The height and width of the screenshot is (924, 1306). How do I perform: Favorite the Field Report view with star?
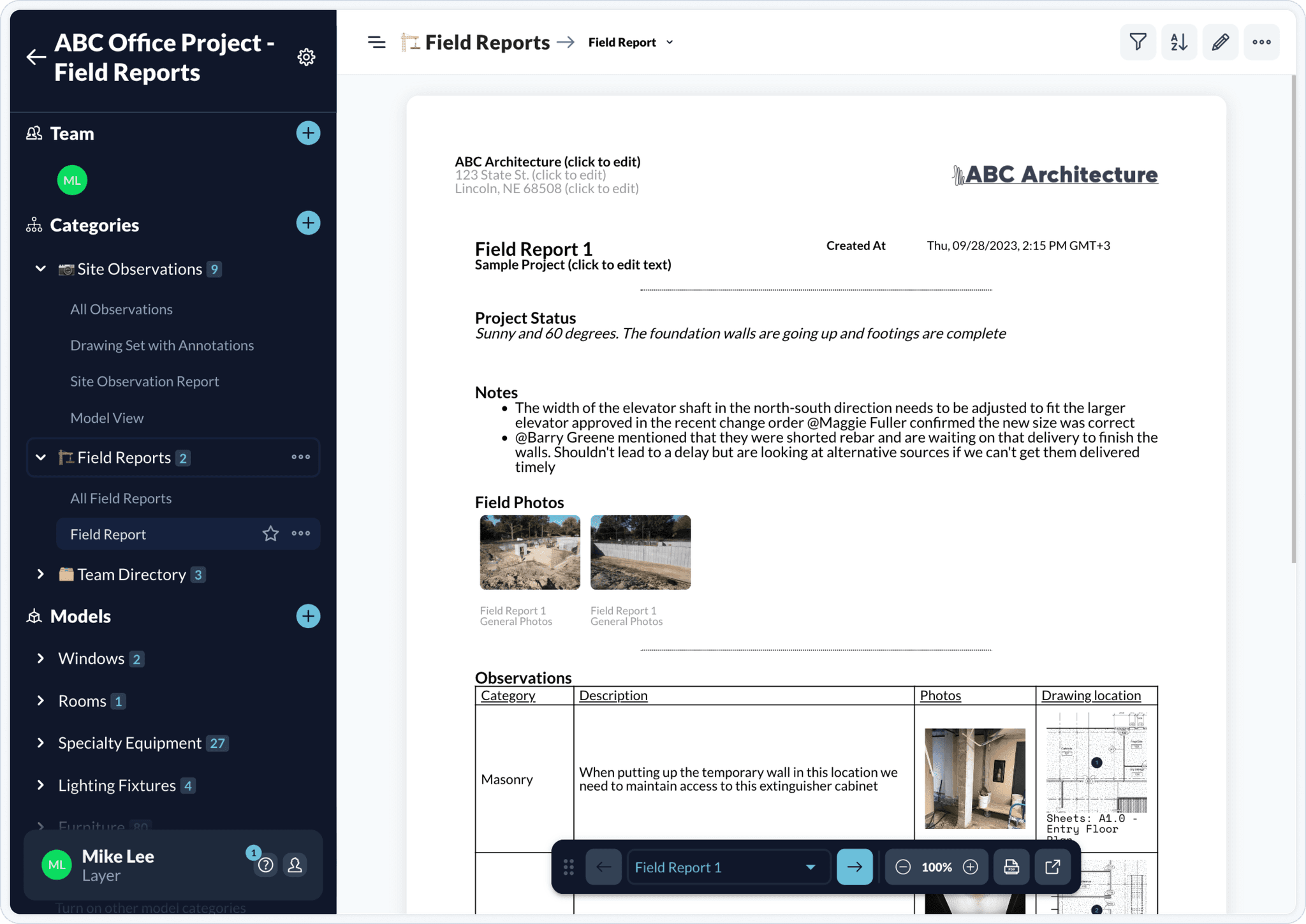tap(271, 534)
